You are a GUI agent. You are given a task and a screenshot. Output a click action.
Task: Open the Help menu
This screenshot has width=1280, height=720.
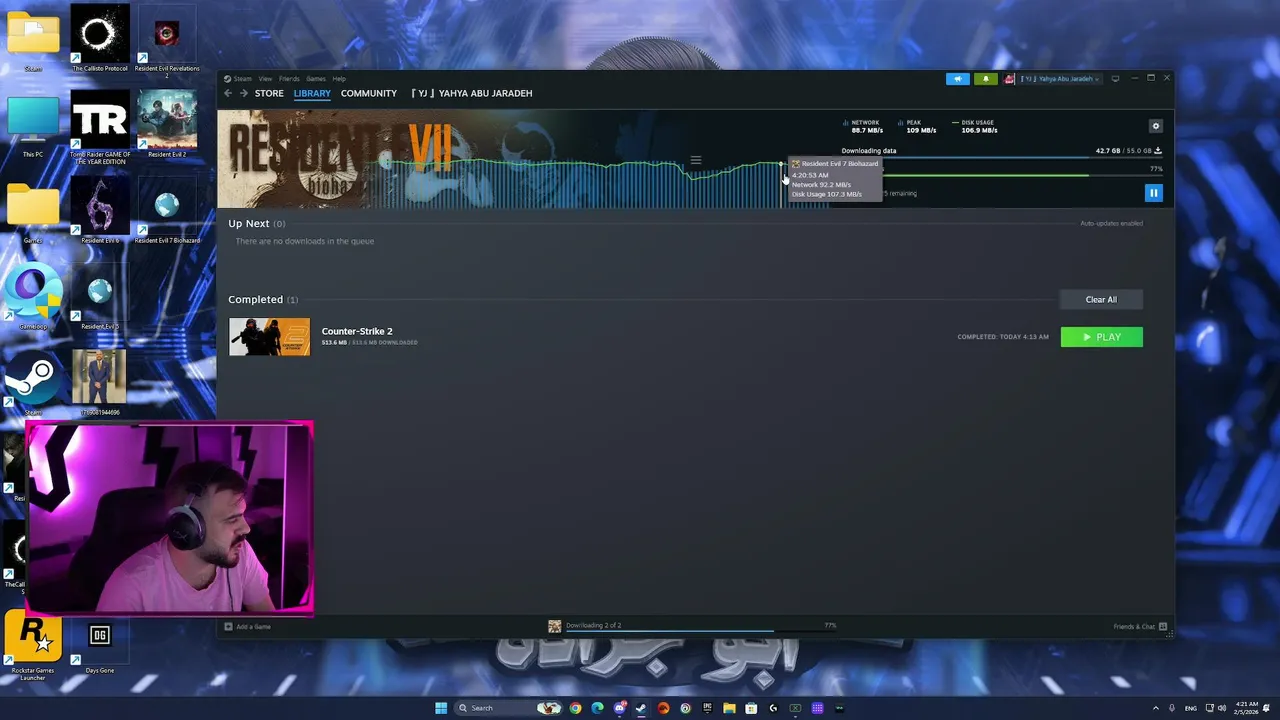(339, 79)
